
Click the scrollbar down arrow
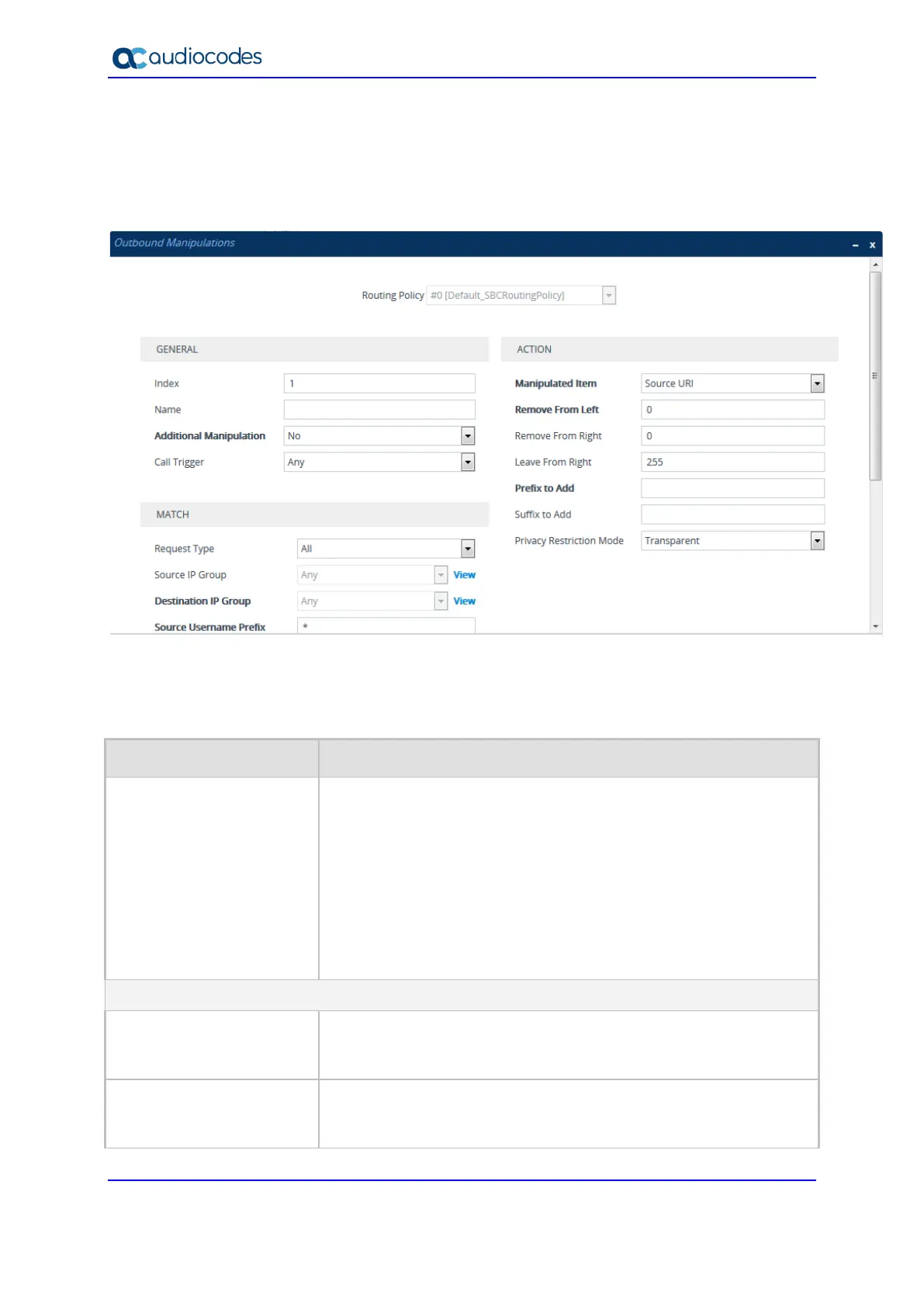pyautogui.click(x=876, y=626)
